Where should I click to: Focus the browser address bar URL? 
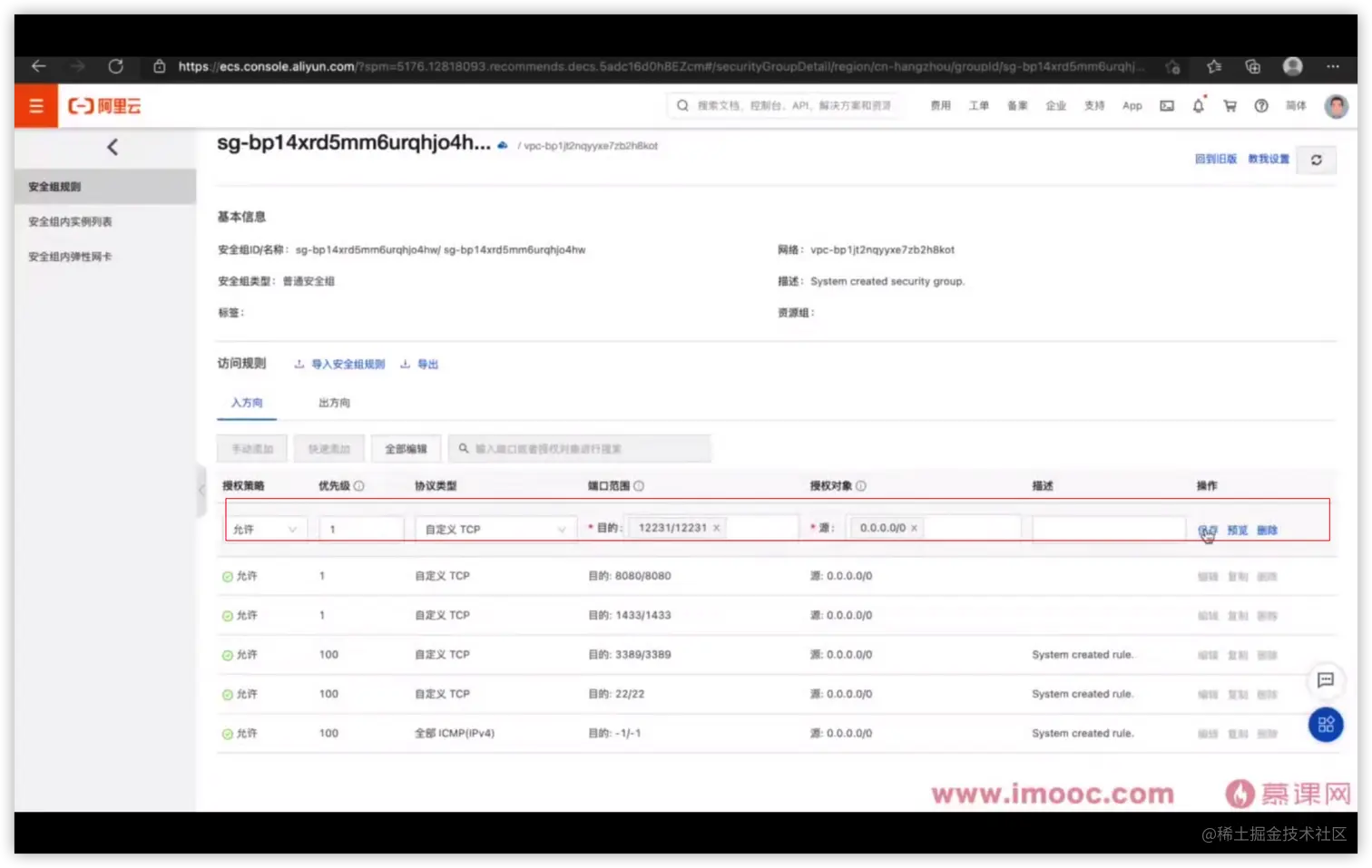[x=660, y=66]
